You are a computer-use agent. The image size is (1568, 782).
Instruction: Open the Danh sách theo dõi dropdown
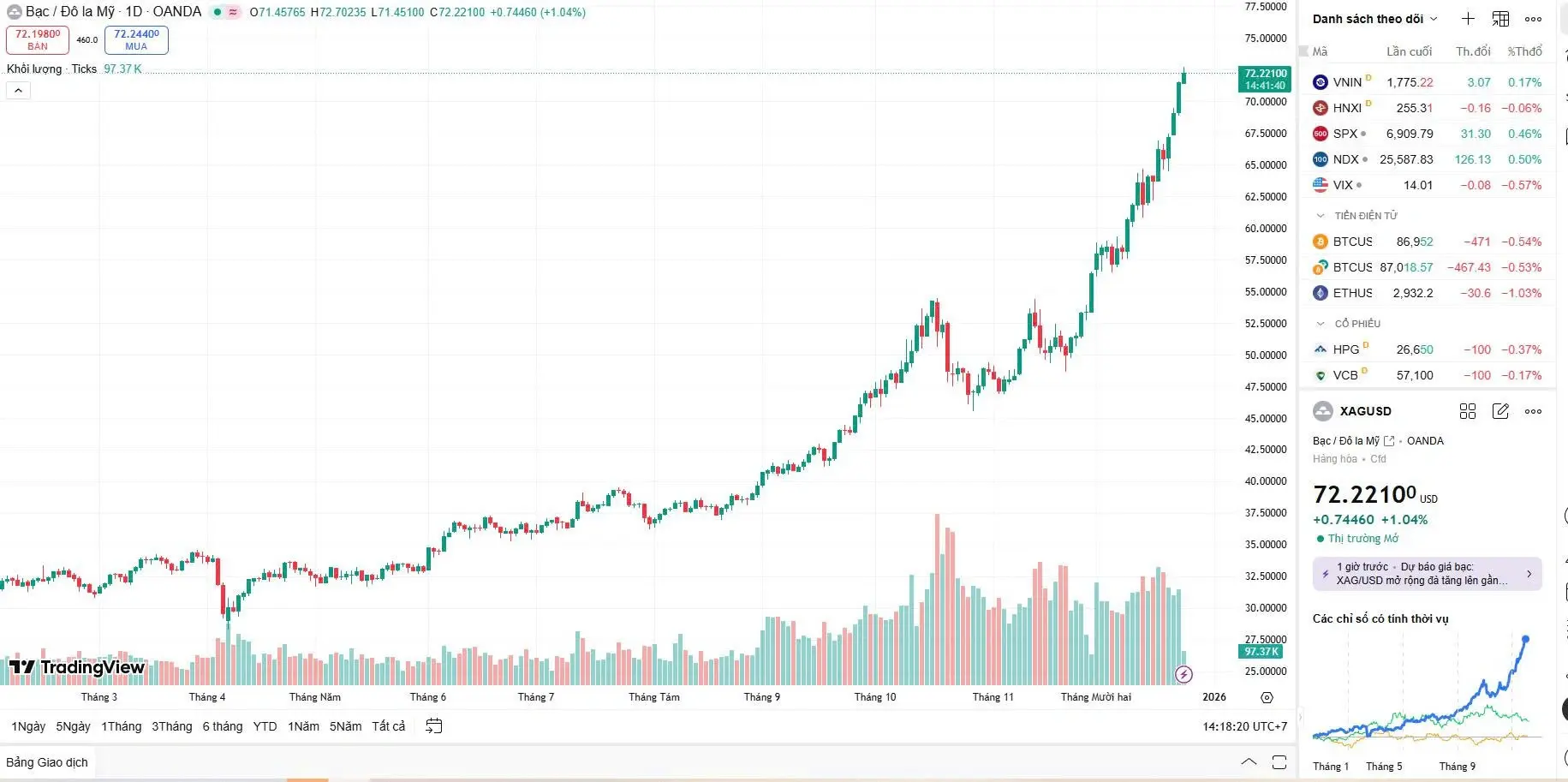pyautogui.click(x=1374, y=19)
